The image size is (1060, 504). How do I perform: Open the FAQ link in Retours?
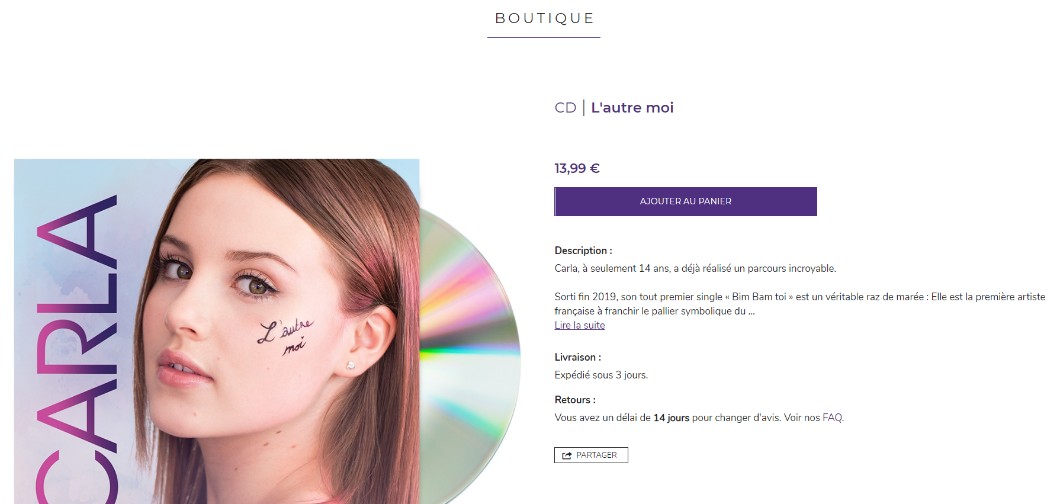pyautogui.click(x=833, y=417)
